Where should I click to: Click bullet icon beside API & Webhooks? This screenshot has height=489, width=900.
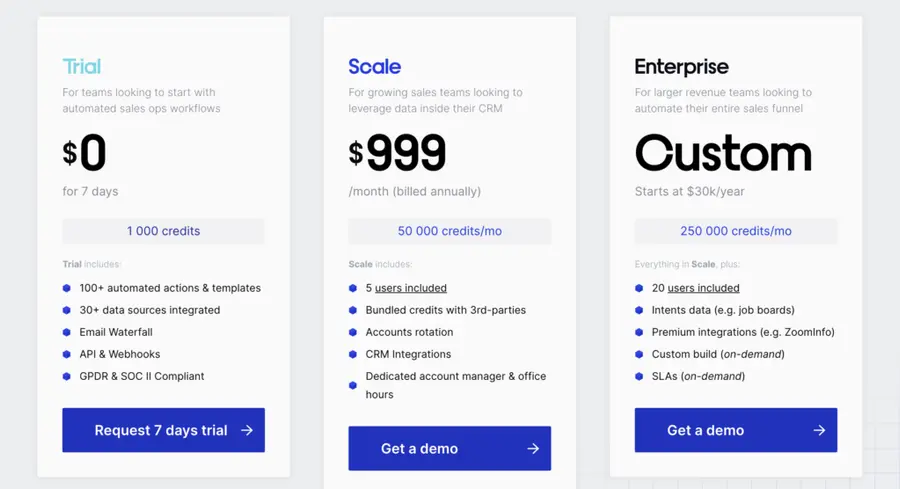pyautogui.click(x=67, y=354)
